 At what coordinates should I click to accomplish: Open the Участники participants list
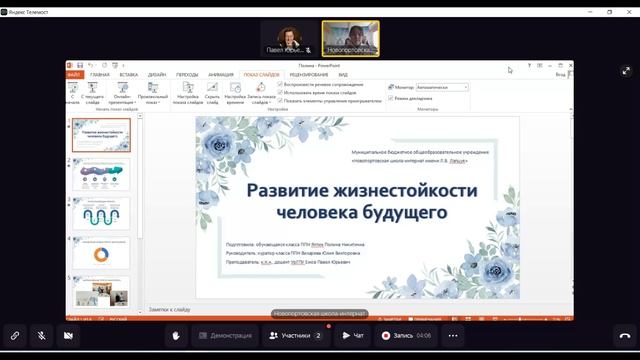296,336
